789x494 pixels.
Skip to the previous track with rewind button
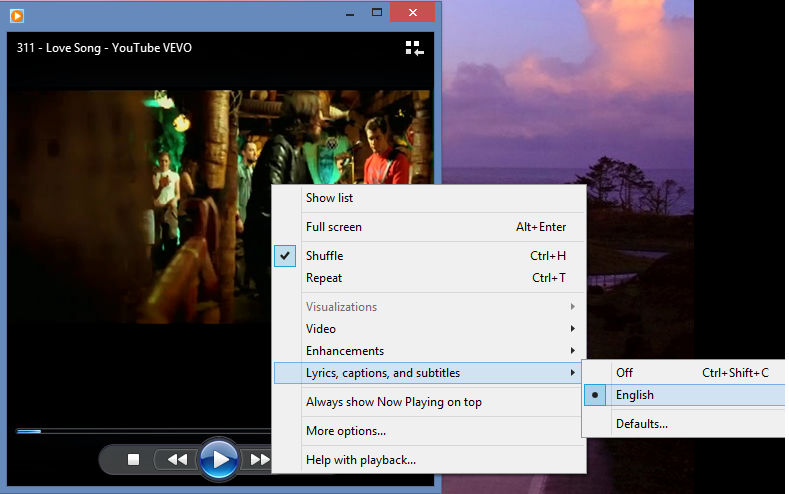coord(177,459)
